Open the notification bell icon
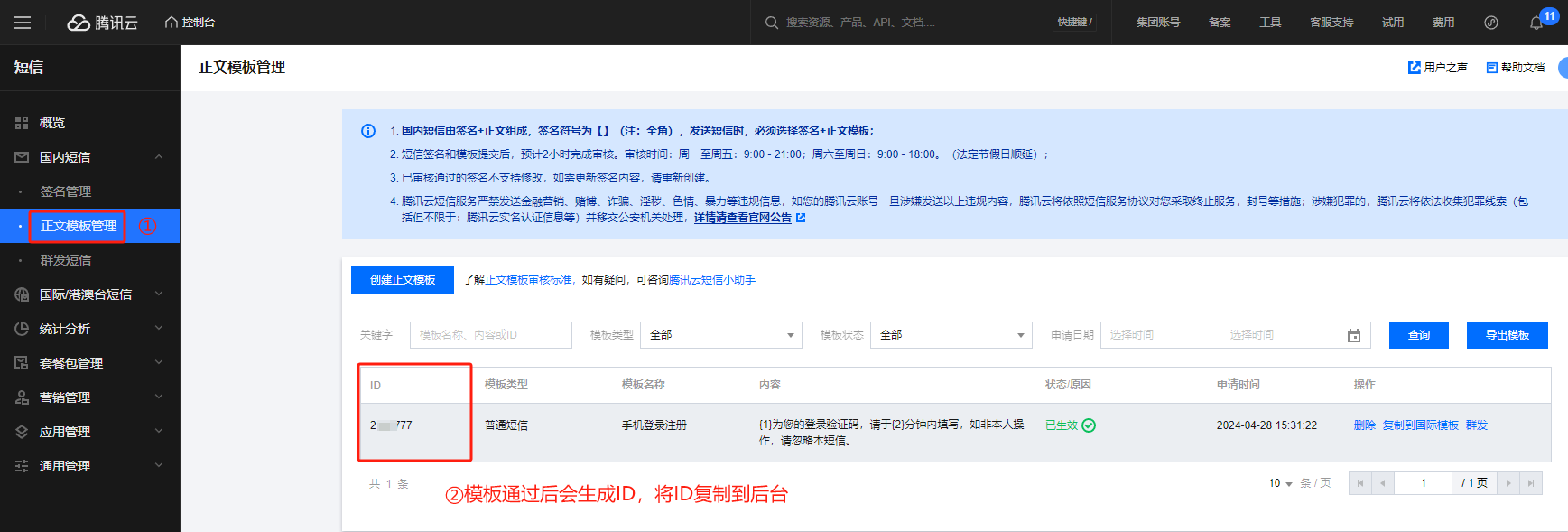Viewport: 1568px width, 532px height. click(1536, 23)
